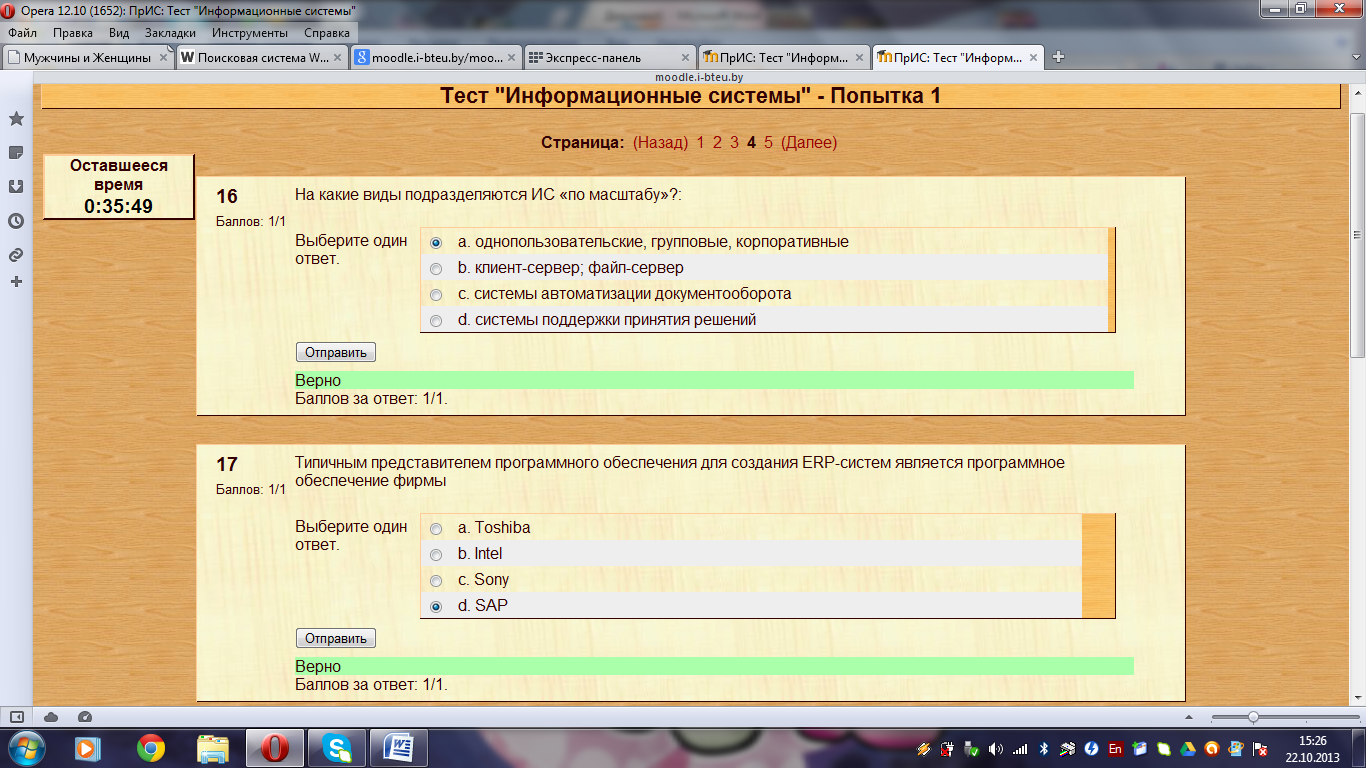Open the Справка menu

click(x=327, y=33)
